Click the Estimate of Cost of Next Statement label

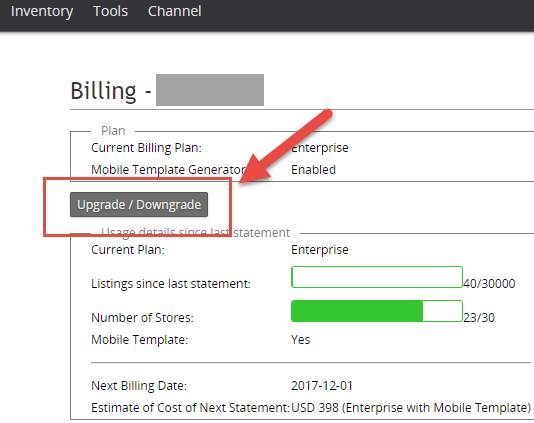click(190, 407)
